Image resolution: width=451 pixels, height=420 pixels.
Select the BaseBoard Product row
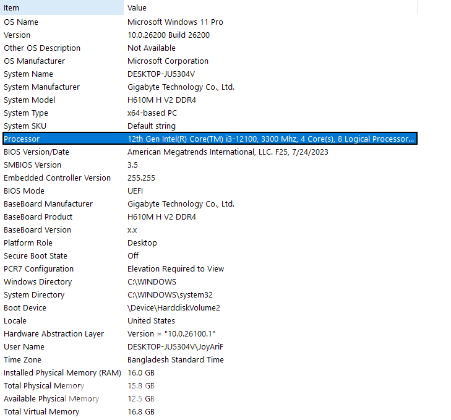(x=209, y=217)
